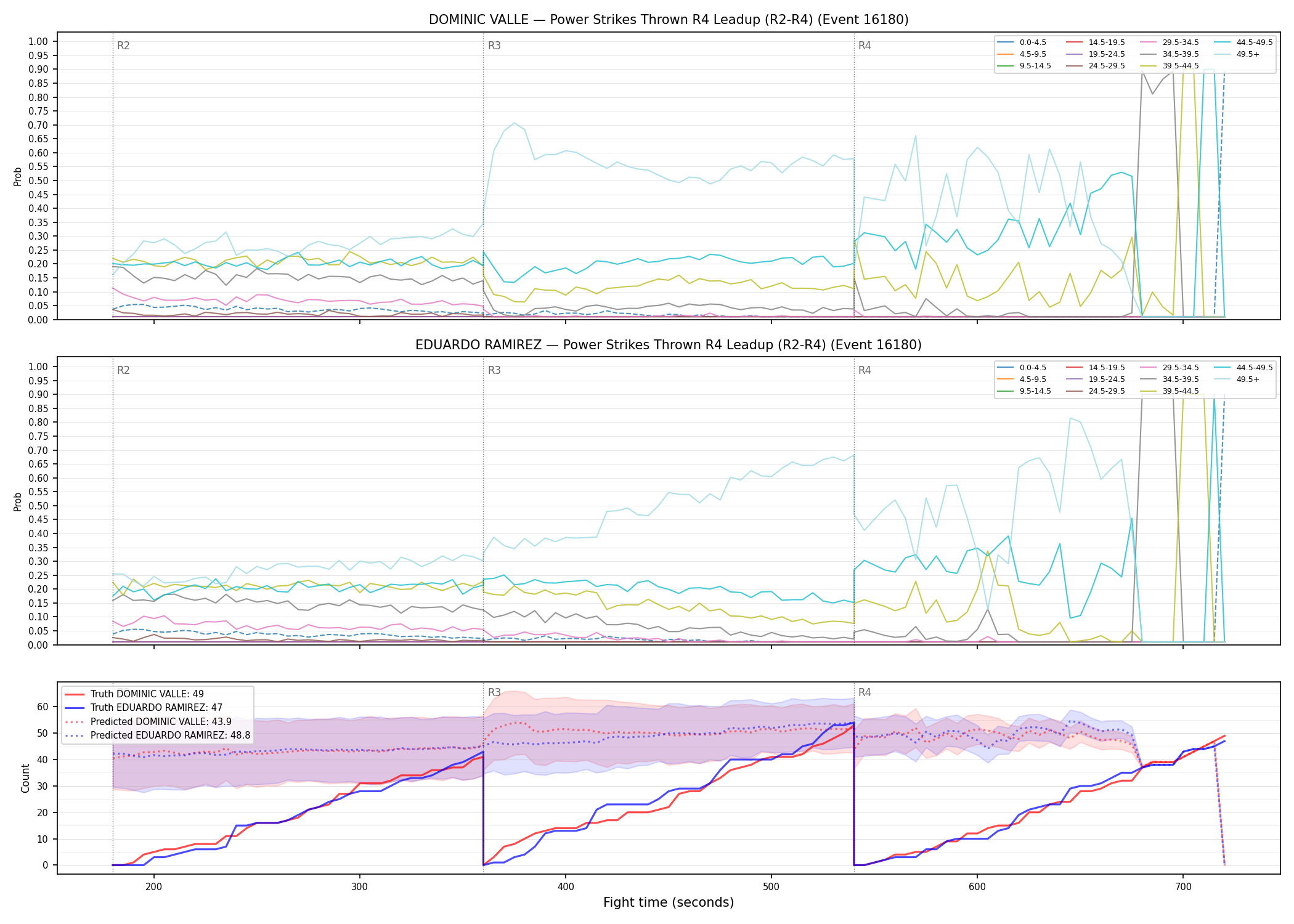Select the 24.5-29.5 legend entry in the Eduardo Ramirez chart
The width and height of the screenshot is (1294, 924).
tap(1096, 391)
